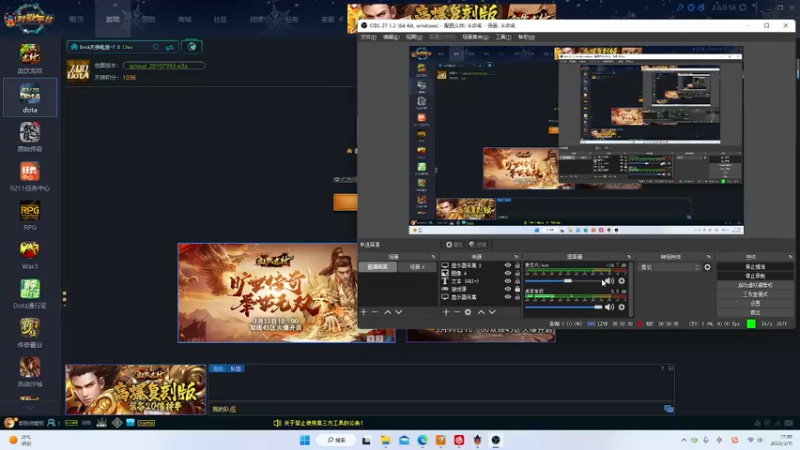Click 启动虚拟摄像机 button in OBS

pos(755,285)
